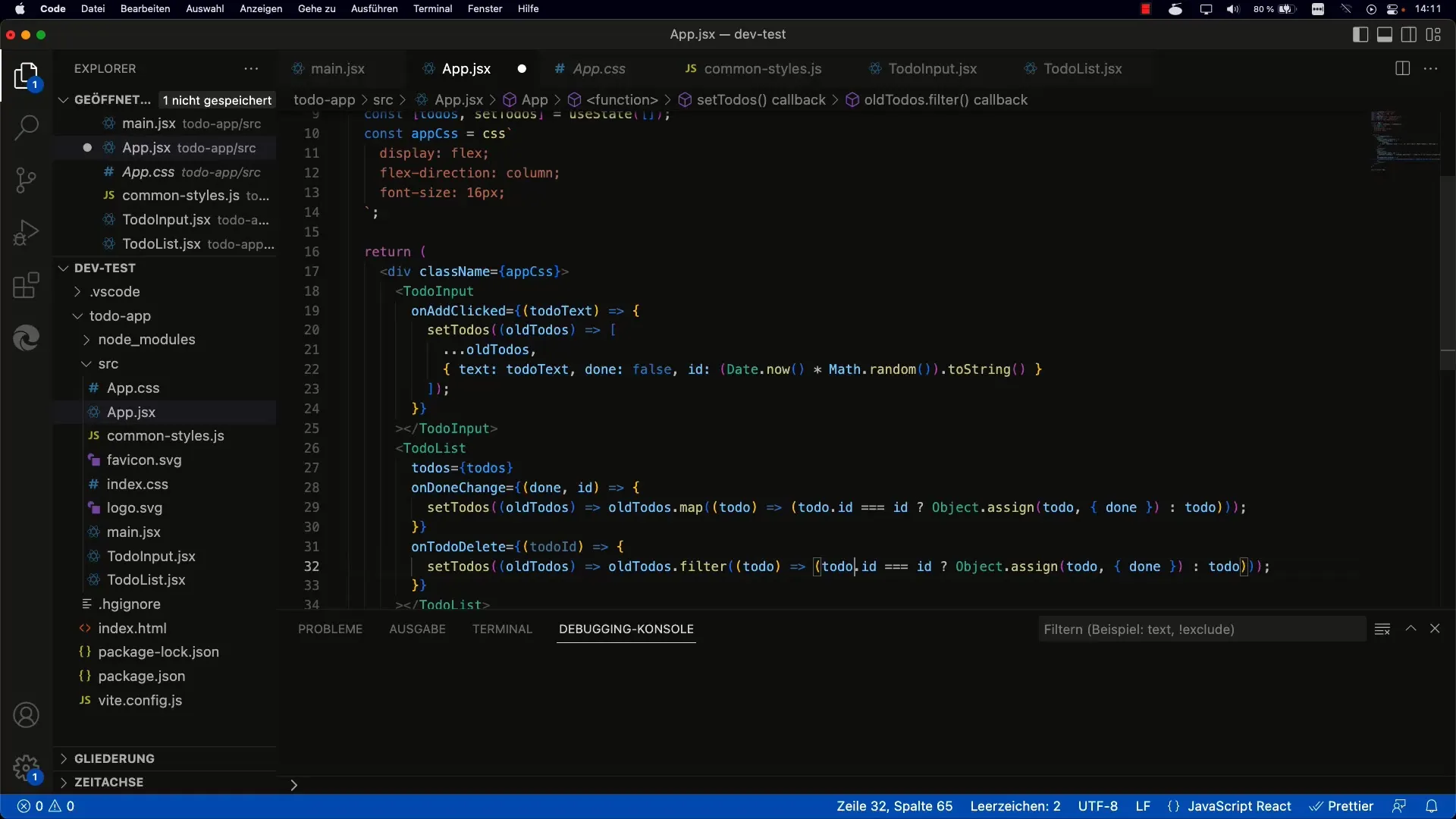
Task: Focus the debug console filter input
Action: pyautogui.click(x=1201, y=629)
